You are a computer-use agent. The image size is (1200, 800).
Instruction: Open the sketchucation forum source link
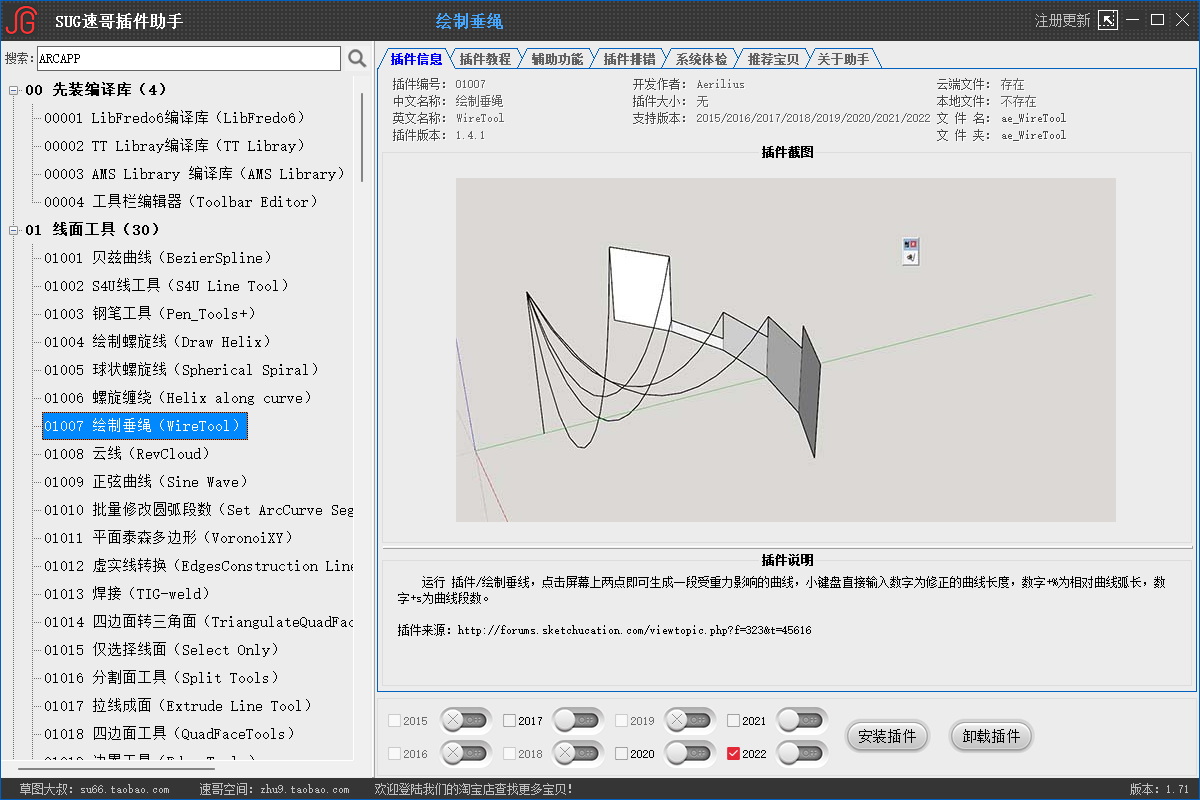click(634, 631)
